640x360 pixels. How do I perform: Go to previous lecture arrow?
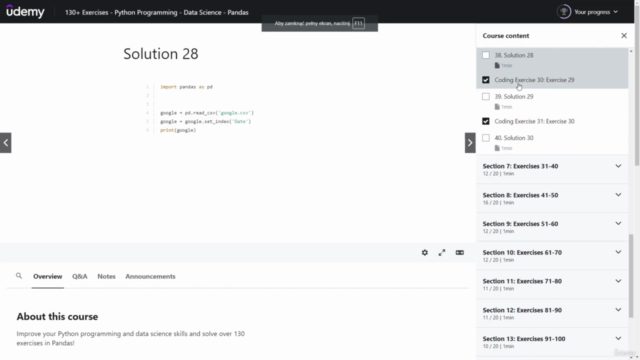tap(6, 143)
